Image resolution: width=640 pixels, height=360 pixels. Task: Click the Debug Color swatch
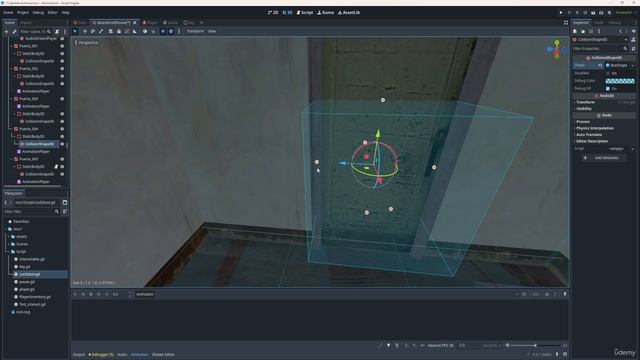tap(620, 81)
